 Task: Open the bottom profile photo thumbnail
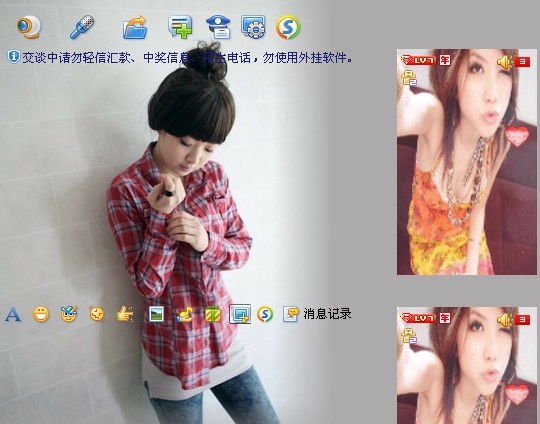pyautogui.click(x=467, y=365)
